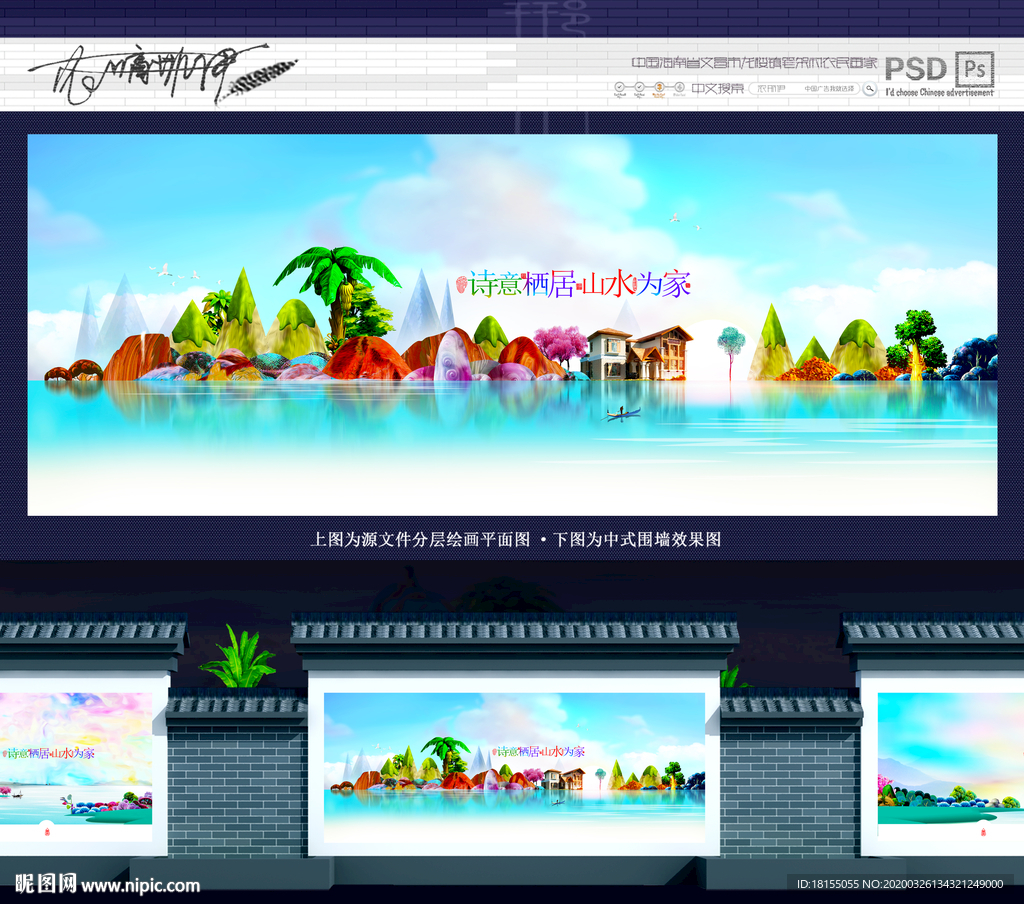The image size is (1024, 904).
Task: Click the 中文搜索 label
Action: (719, 88)
